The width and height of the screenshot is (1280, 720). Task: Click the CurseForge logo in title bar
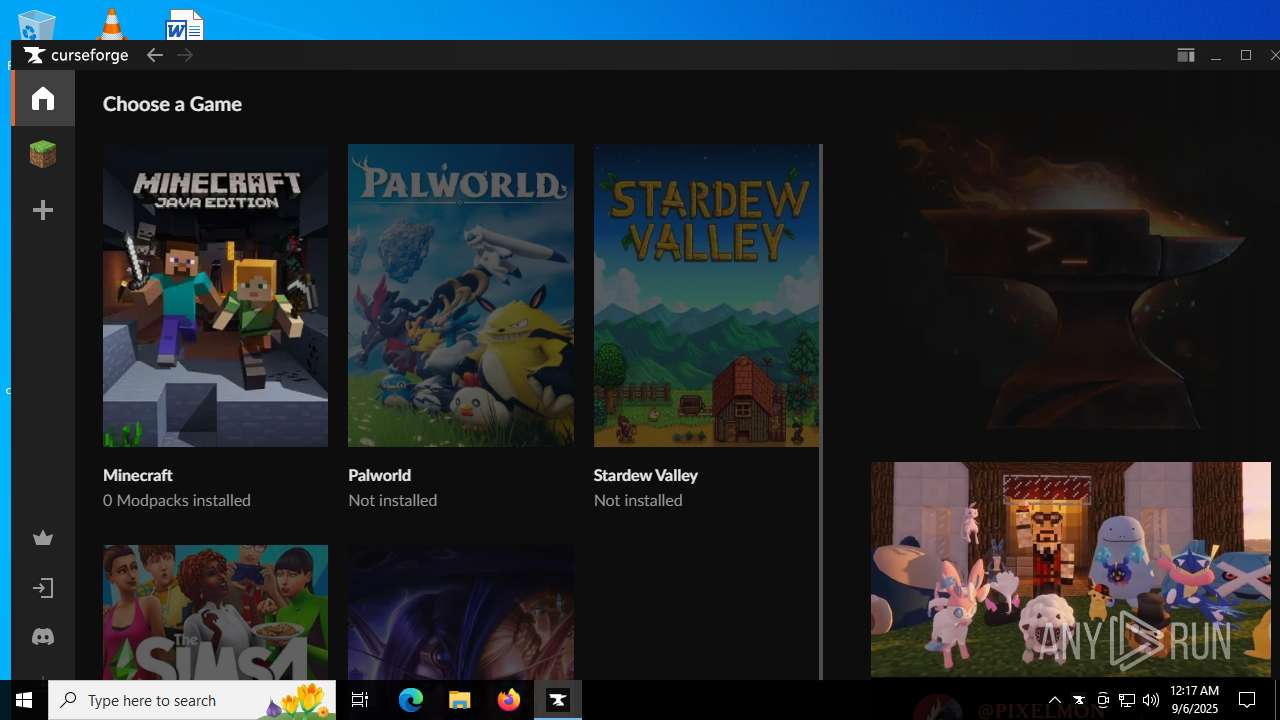click(77, 55)
